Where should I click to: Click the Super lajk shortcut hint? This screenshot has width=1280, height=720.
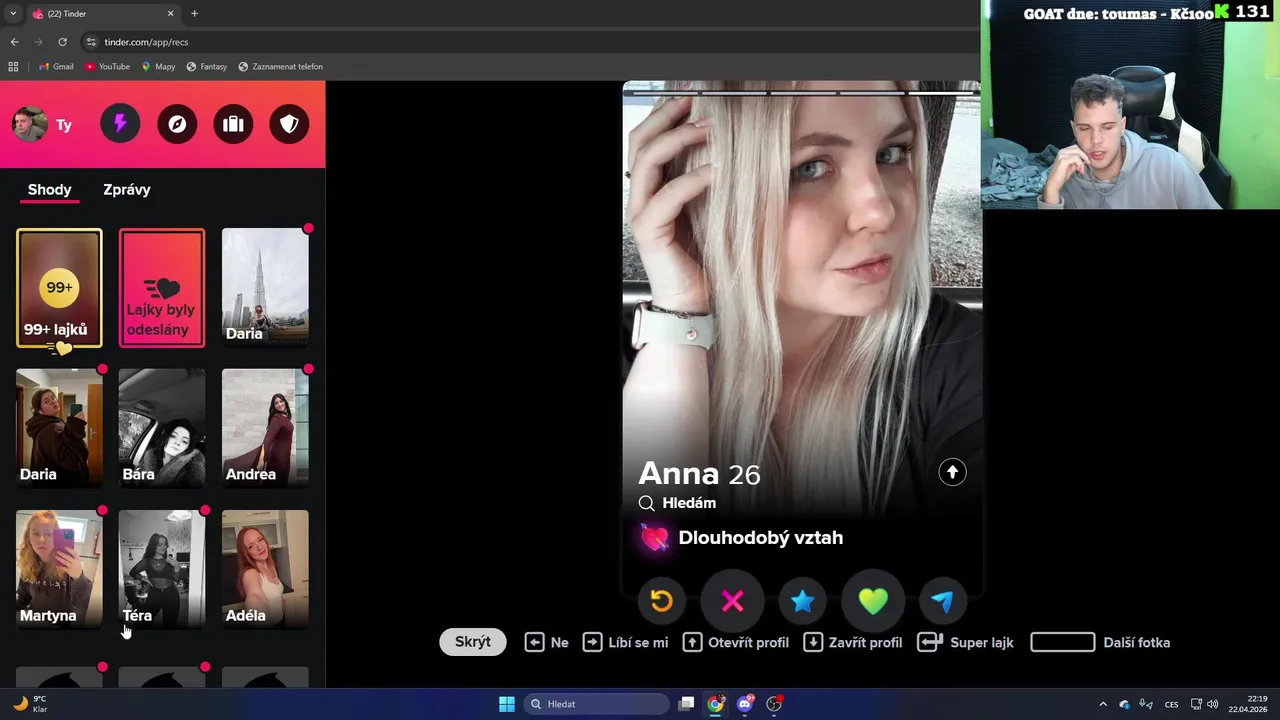[x=967, y=642]
